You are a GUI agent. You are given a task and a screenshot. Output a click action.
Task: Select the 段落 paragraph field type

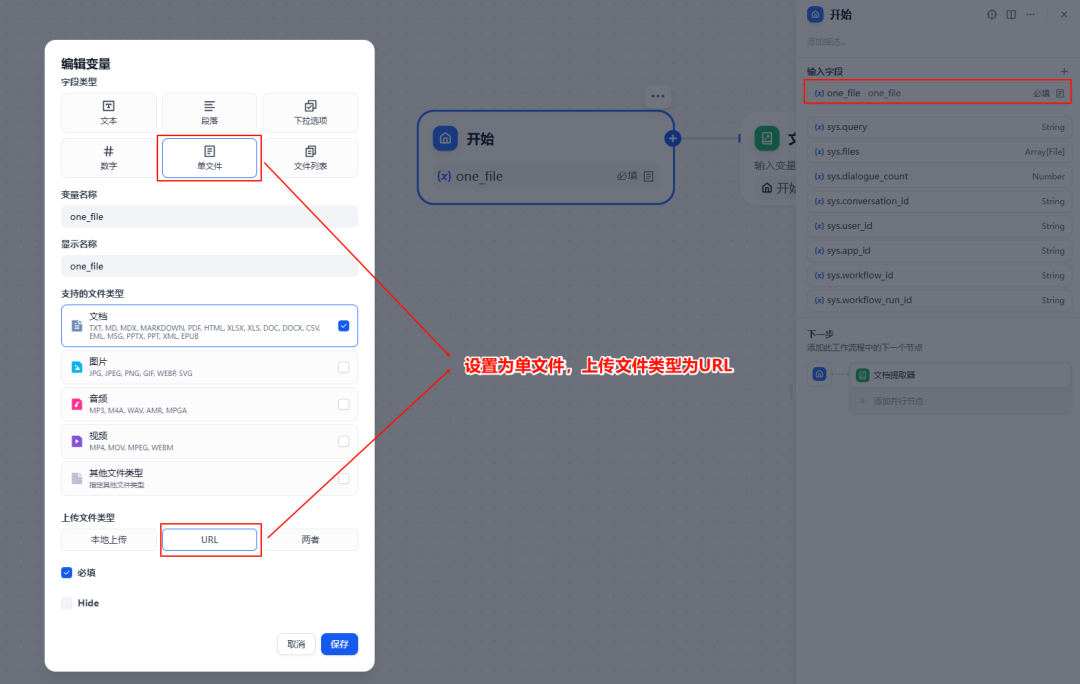tap(209, 112)
